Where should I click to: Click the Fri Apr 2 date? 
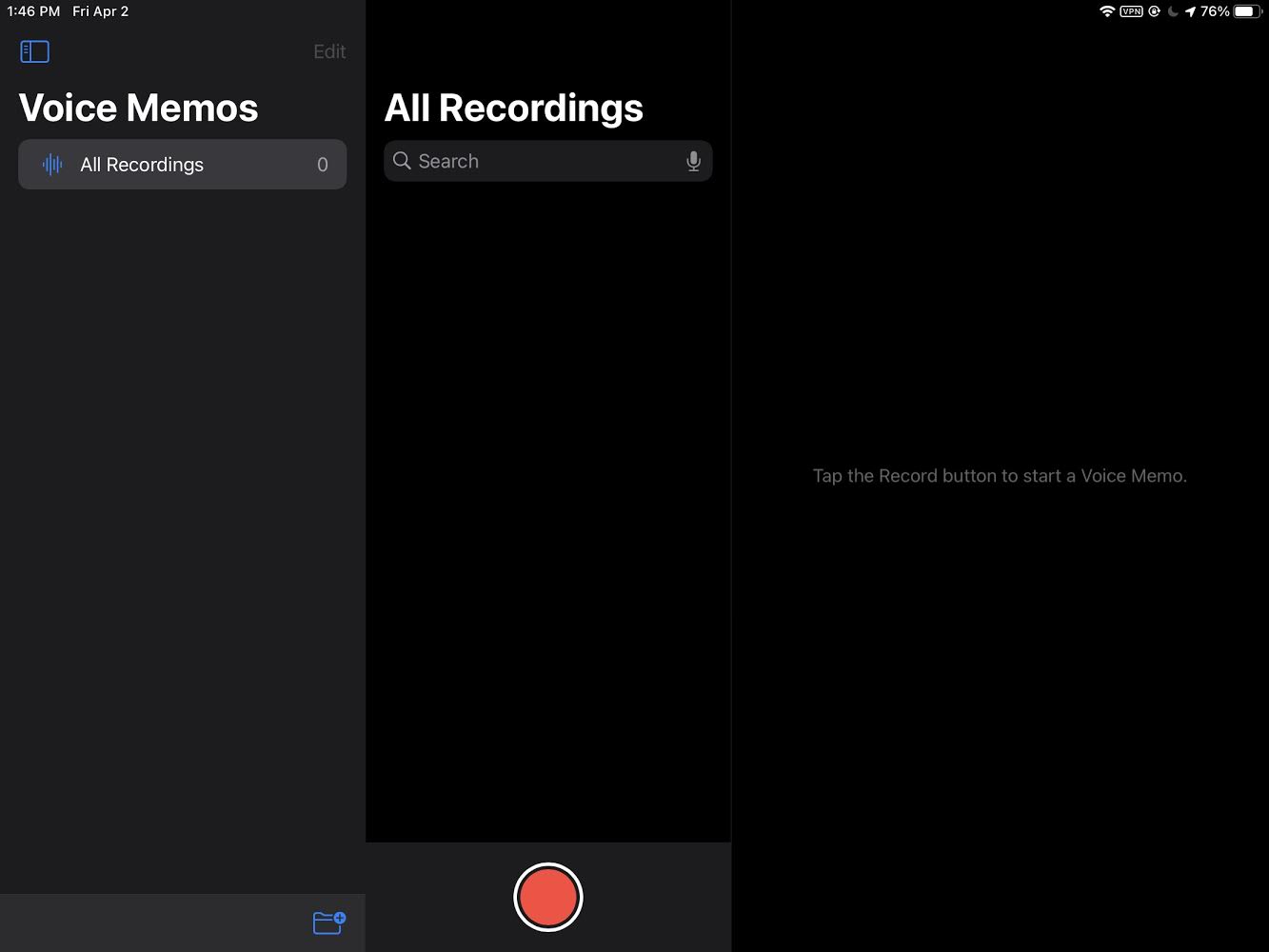pyautogui.click(x=100, y=11)
